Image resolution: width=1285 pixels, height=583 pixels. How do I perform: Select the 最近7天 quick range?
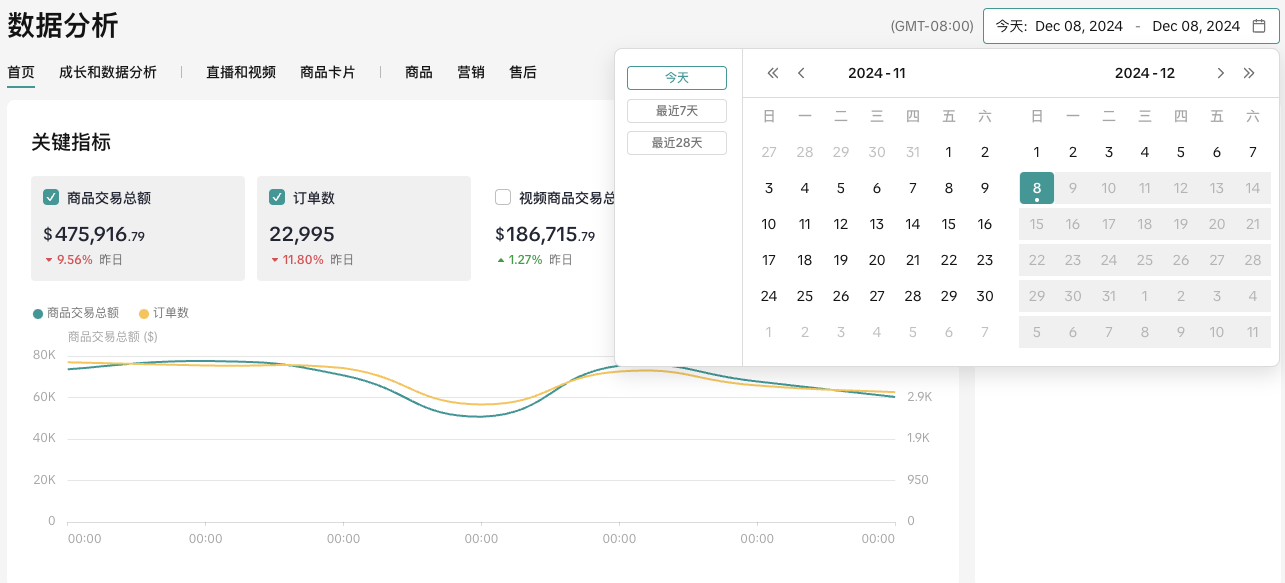[x=677, y=111]
